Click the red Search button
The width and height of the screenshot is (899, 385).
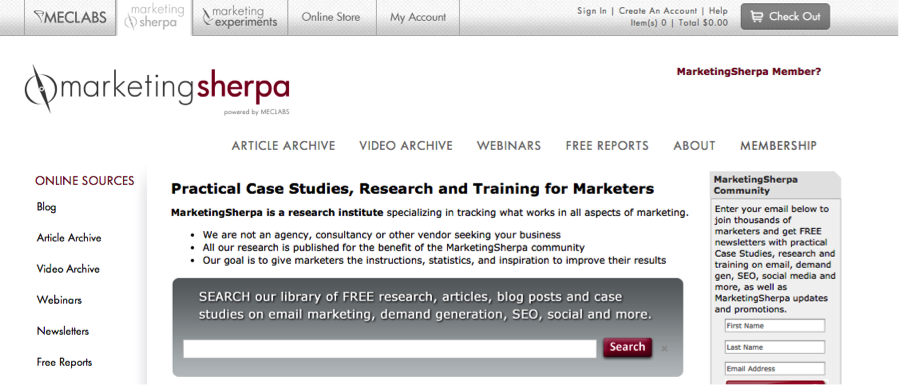627,347
